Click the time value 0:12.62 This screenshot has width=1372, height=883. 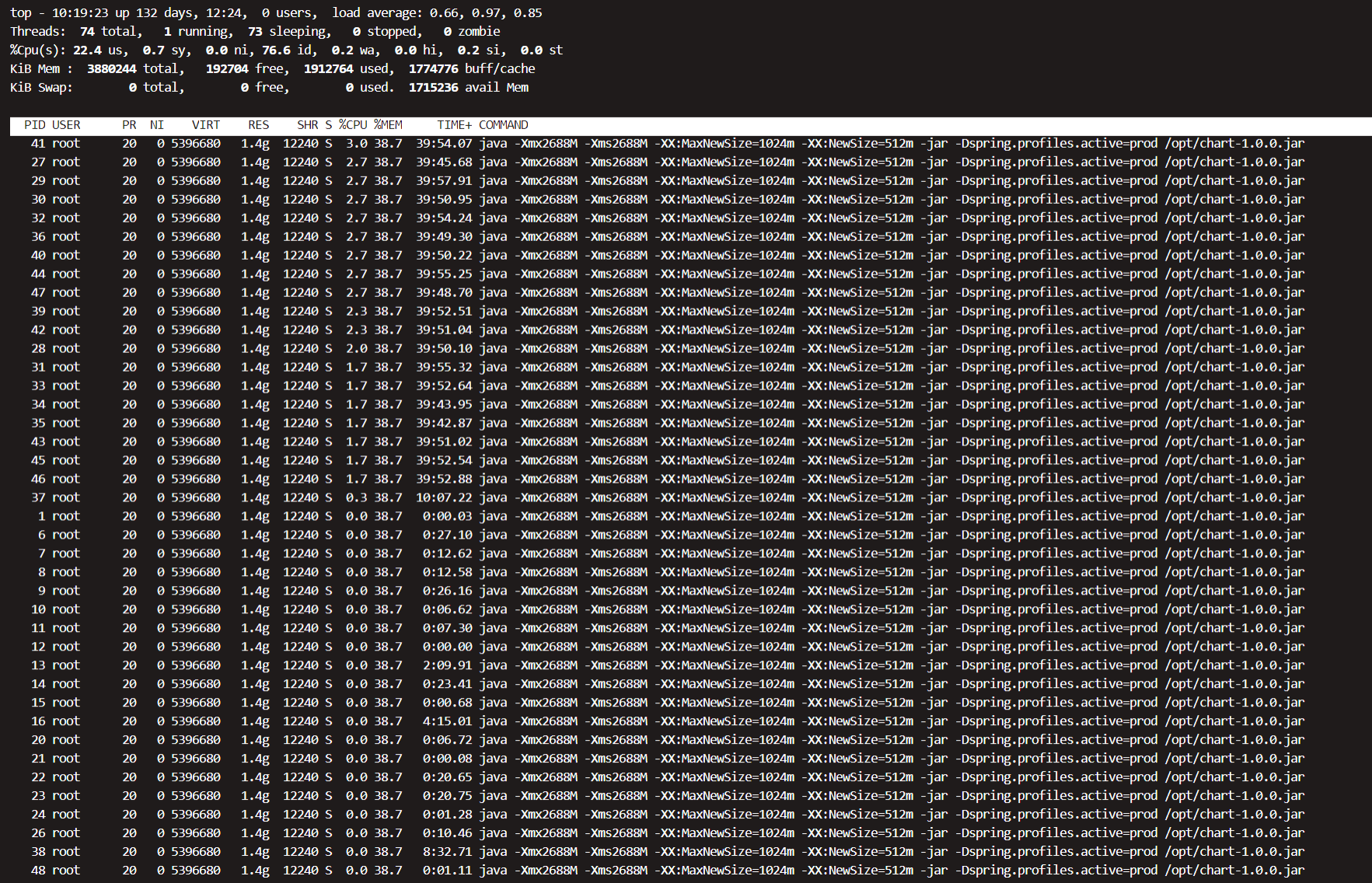[448, 554]
